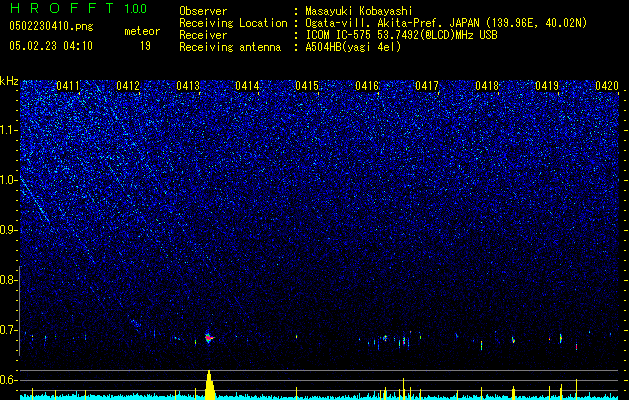Click the ICOM IC-575 receiver text
This screenshot has width=629, height=400.
coord(401,35)
